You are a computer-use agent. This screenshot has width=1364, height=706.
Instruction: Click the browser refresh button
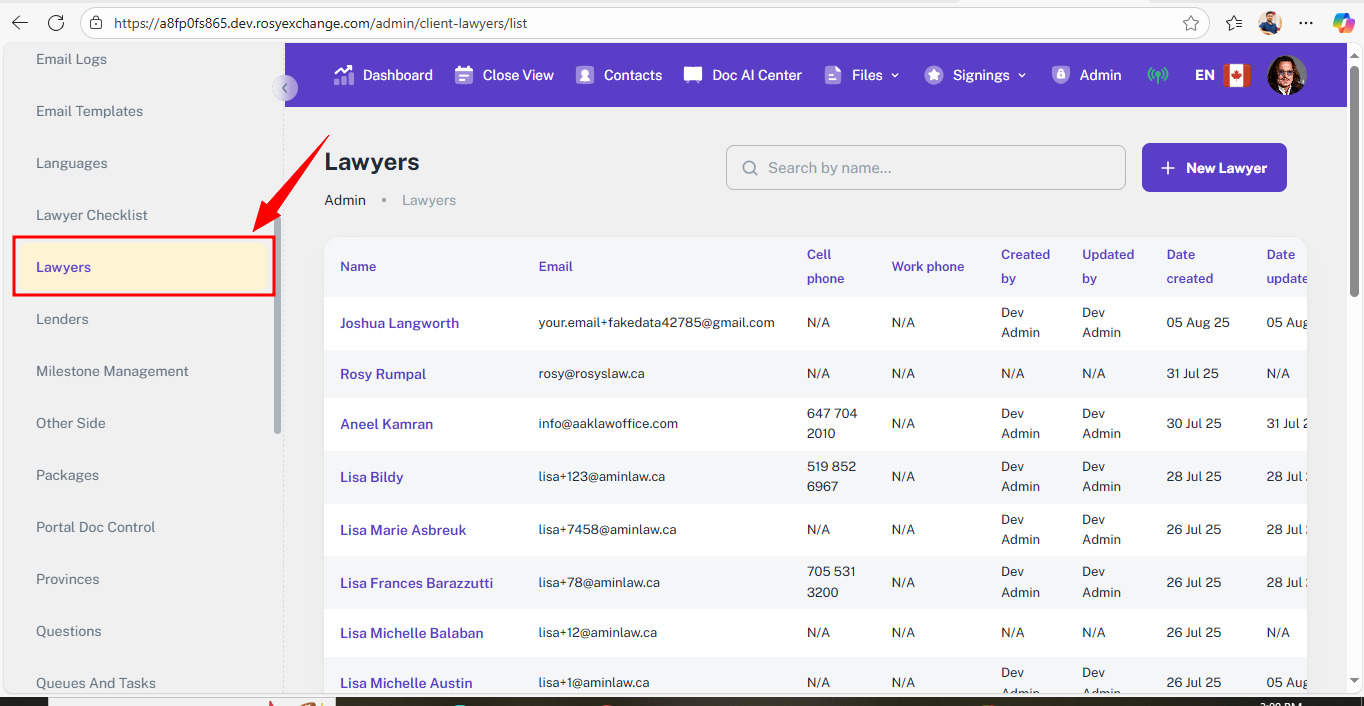(x=56, y=23)
